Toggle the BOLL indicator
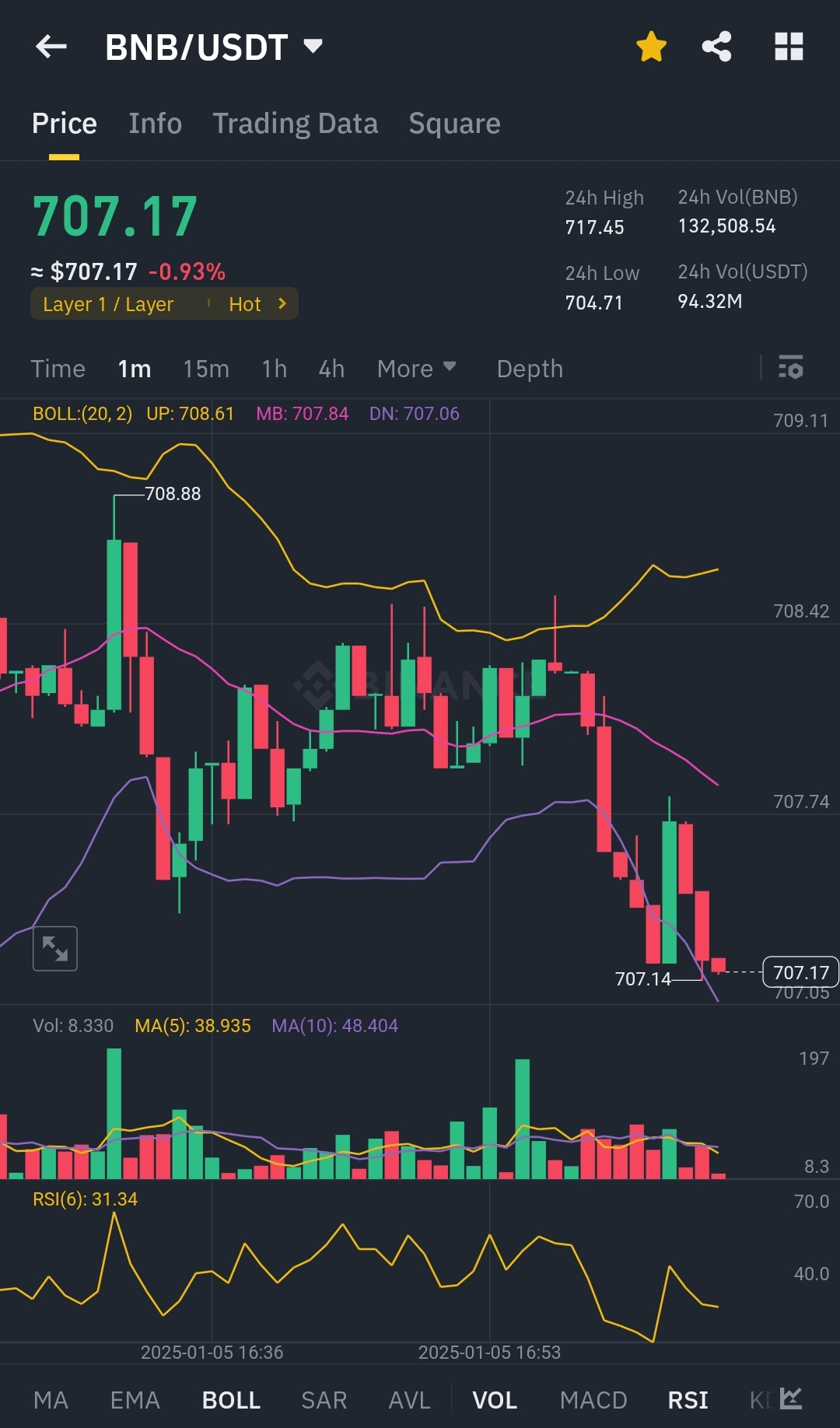 click(x=231, y=1400)
